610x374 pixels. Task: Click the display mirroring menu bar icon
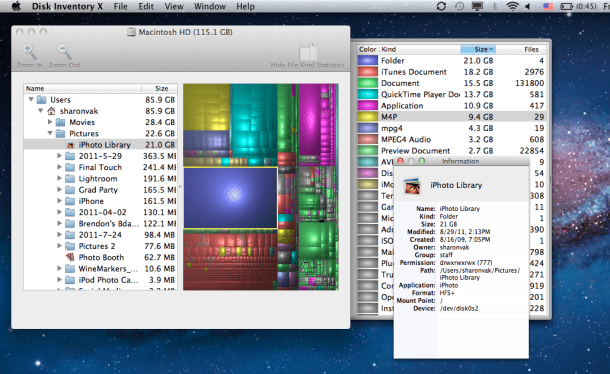(477, 6)
